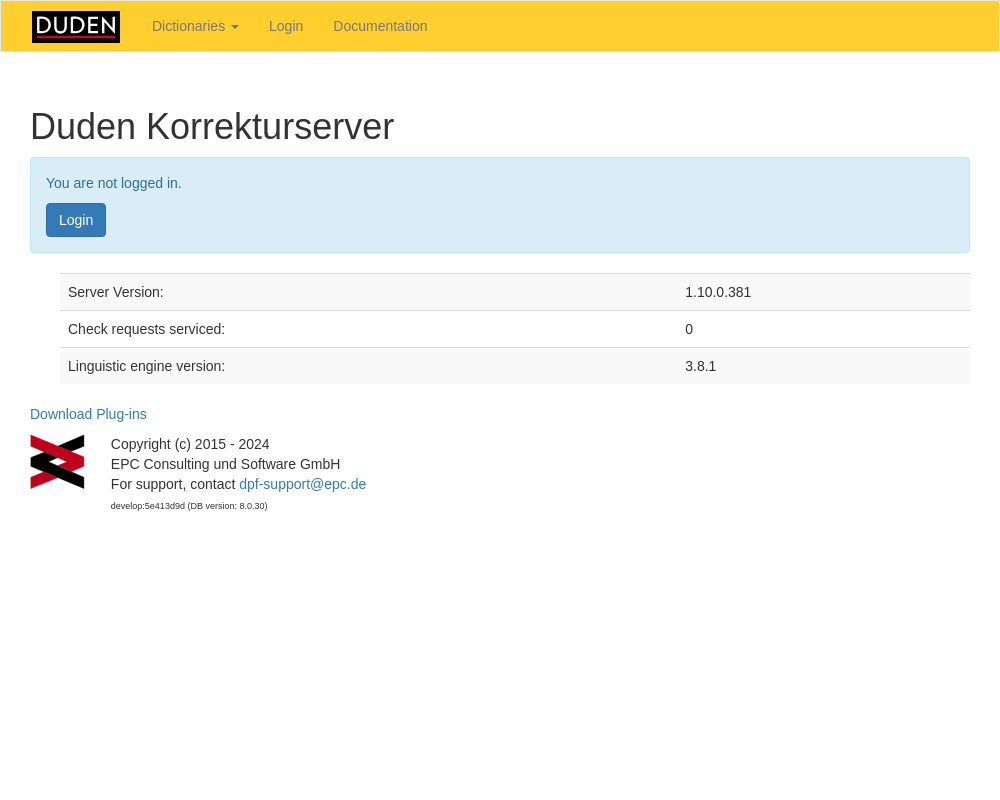Click the check requests count 0
This screenshot has height=800, width=1000.
(689, 329)
